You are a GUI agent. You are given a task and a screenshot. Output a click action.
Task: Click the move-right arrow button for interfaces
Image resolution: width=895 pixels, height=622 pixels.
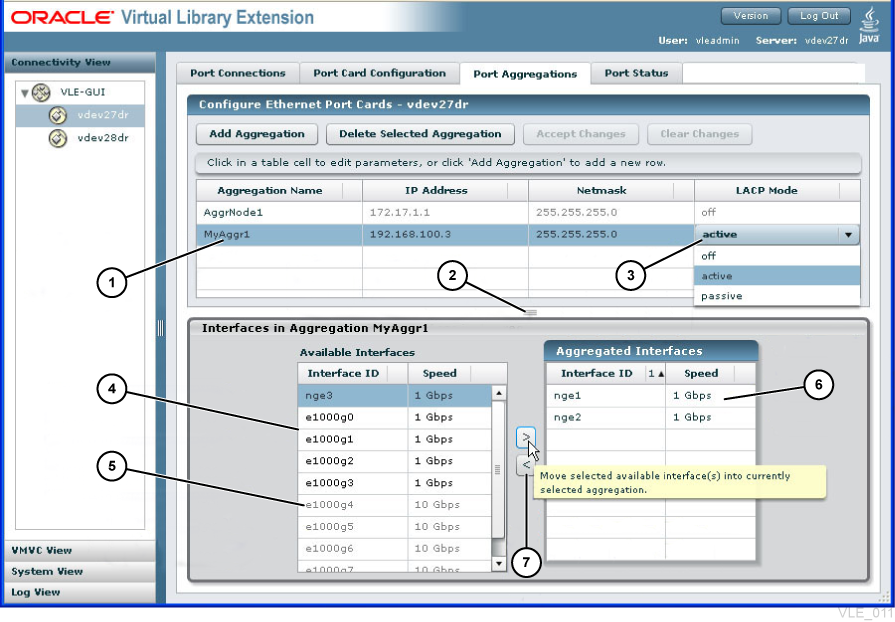(x=526, y=438)
